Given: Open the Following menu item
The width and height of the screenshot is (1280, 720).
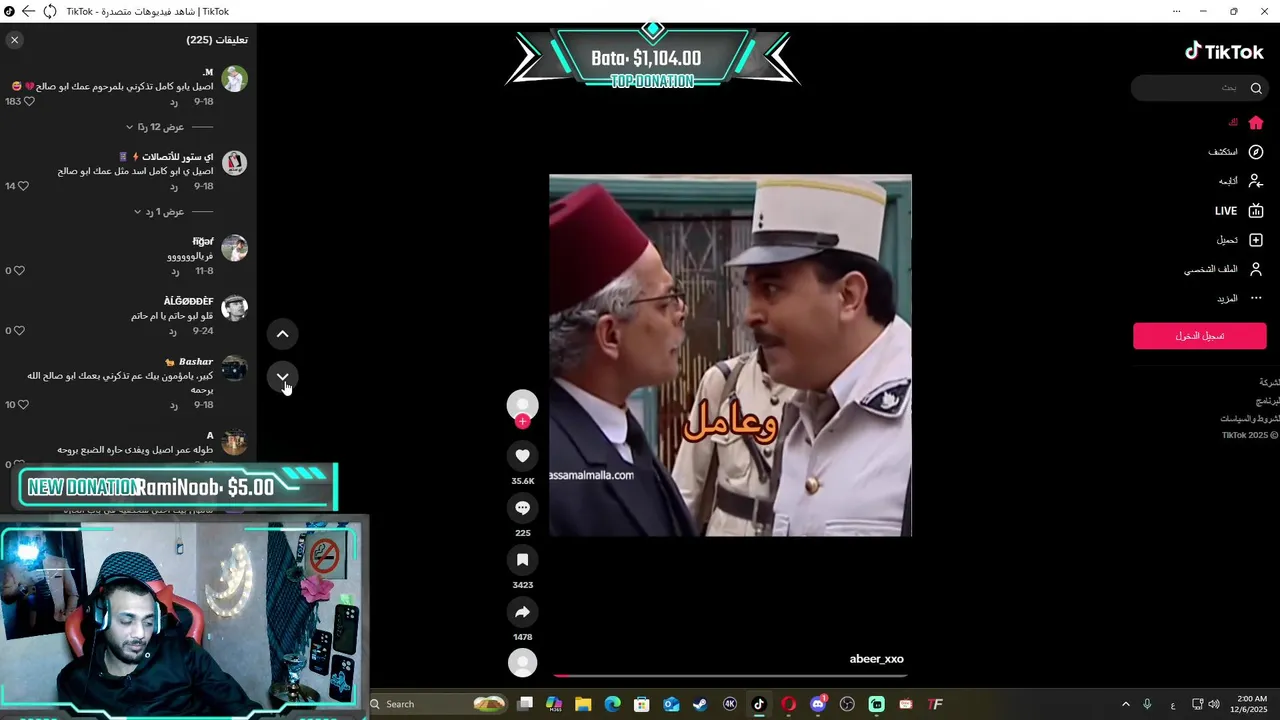Looking at the screenshot, I should (1241, 181).
